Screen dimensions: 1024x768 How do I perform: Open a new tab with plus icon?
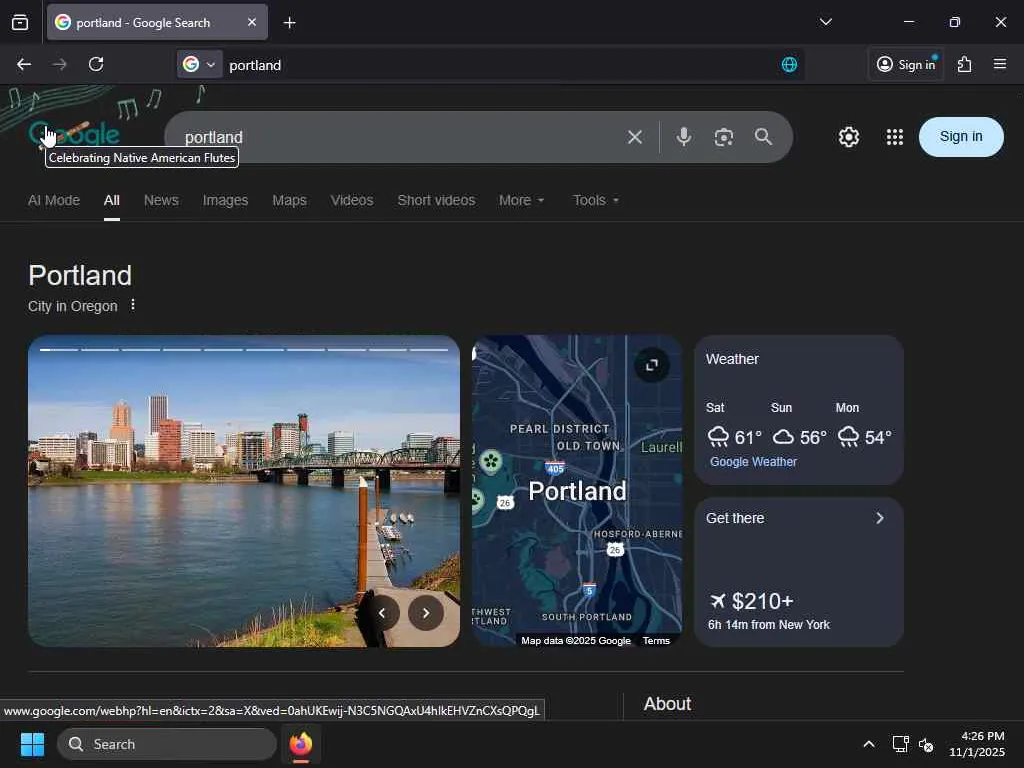click(289, 23)
